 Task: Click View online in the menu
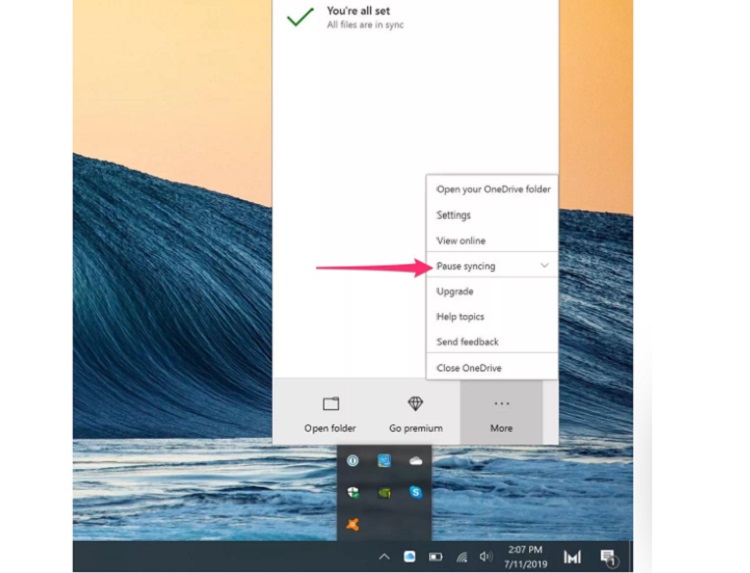tap(461, 241)
